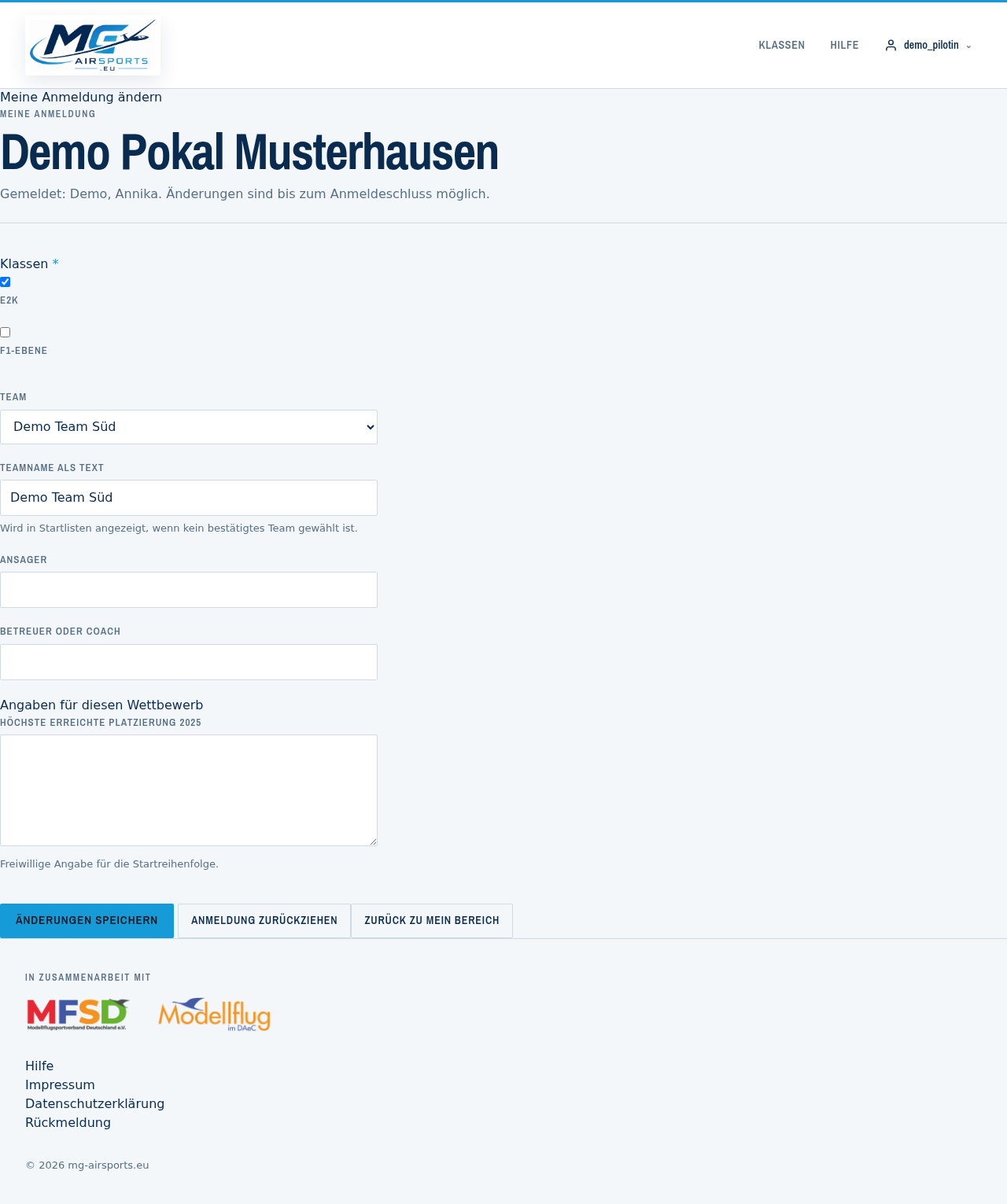The image size is (1007, 1204).
Task: Uncheck the E2K class checkbox
Action: (6, 282)
